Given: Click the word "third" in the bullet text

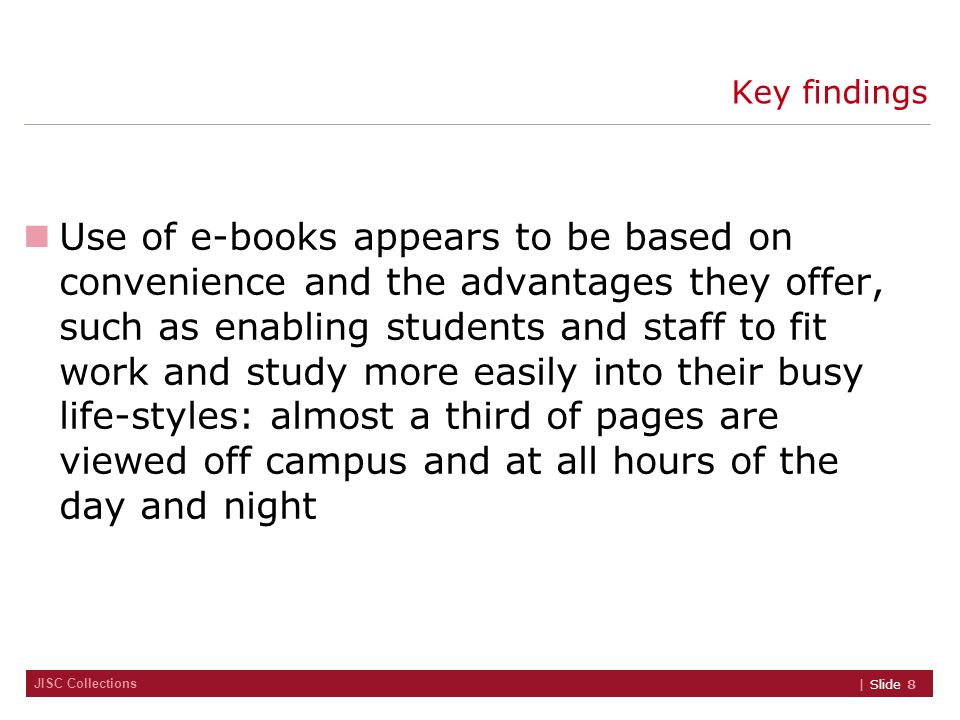Looking at the screenshot, I should (487, 416).
